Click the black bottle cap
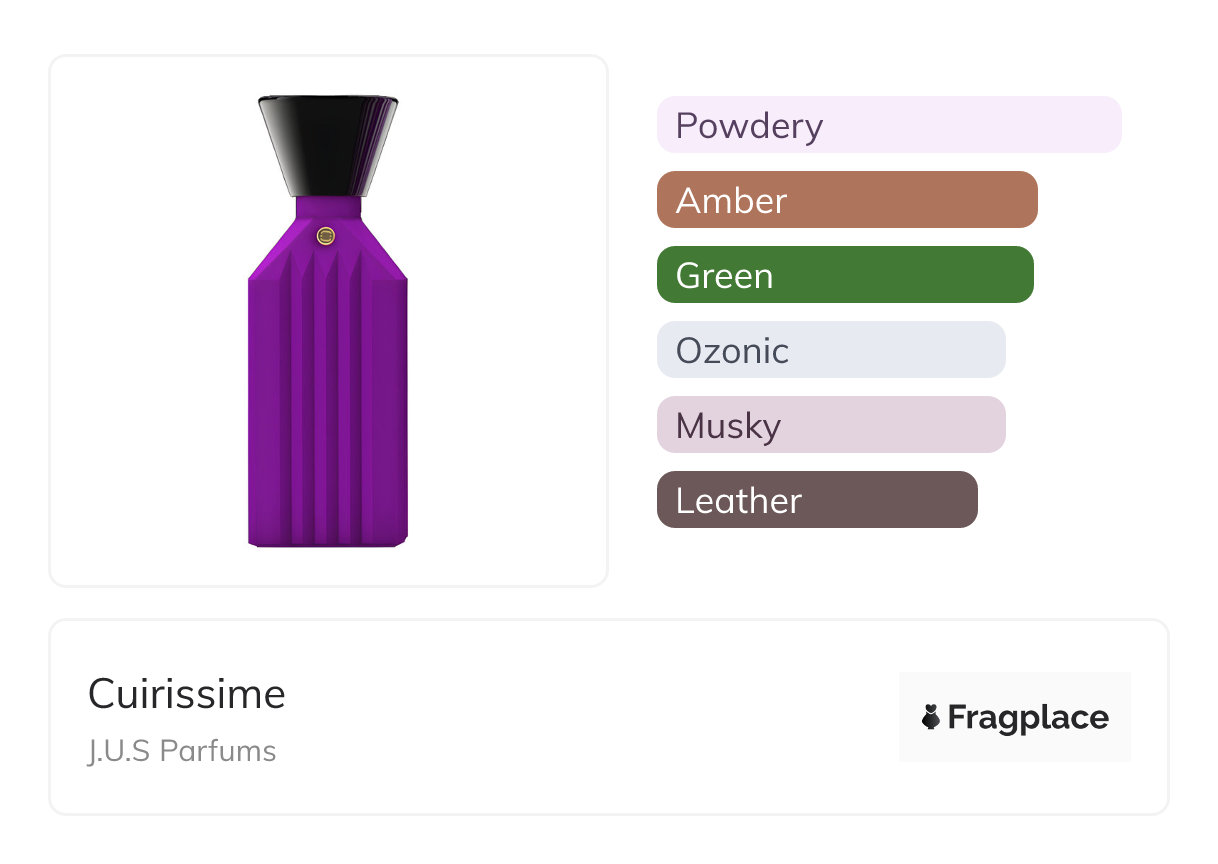The height and width of the screenshot is (864, 1218). [x=328, y=146]
